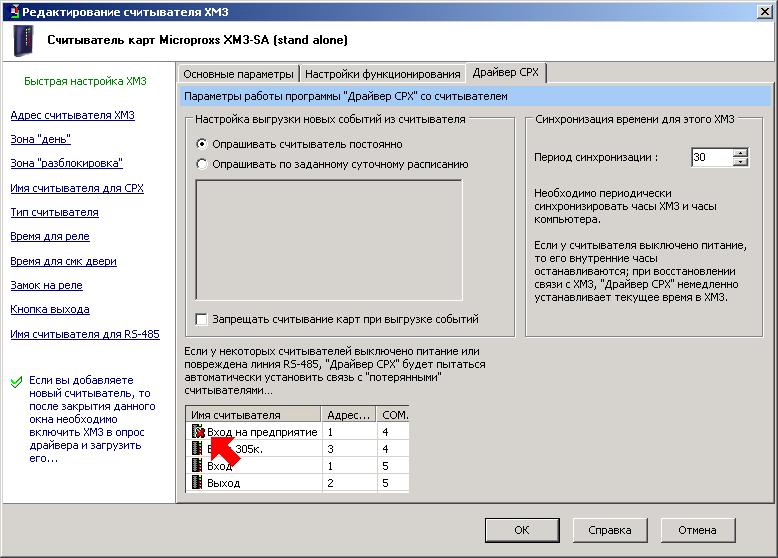
Task: Decrease the sync period value
Action: click(740, 162)
